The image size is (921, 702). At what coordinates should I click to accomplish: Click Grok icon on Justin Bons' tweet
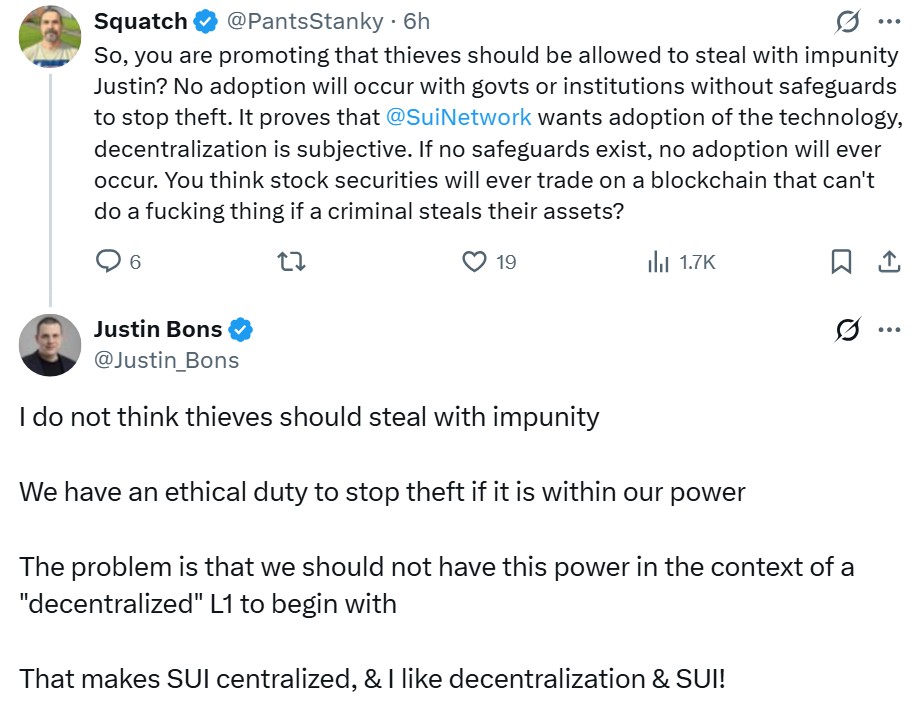tap(846, 329)
